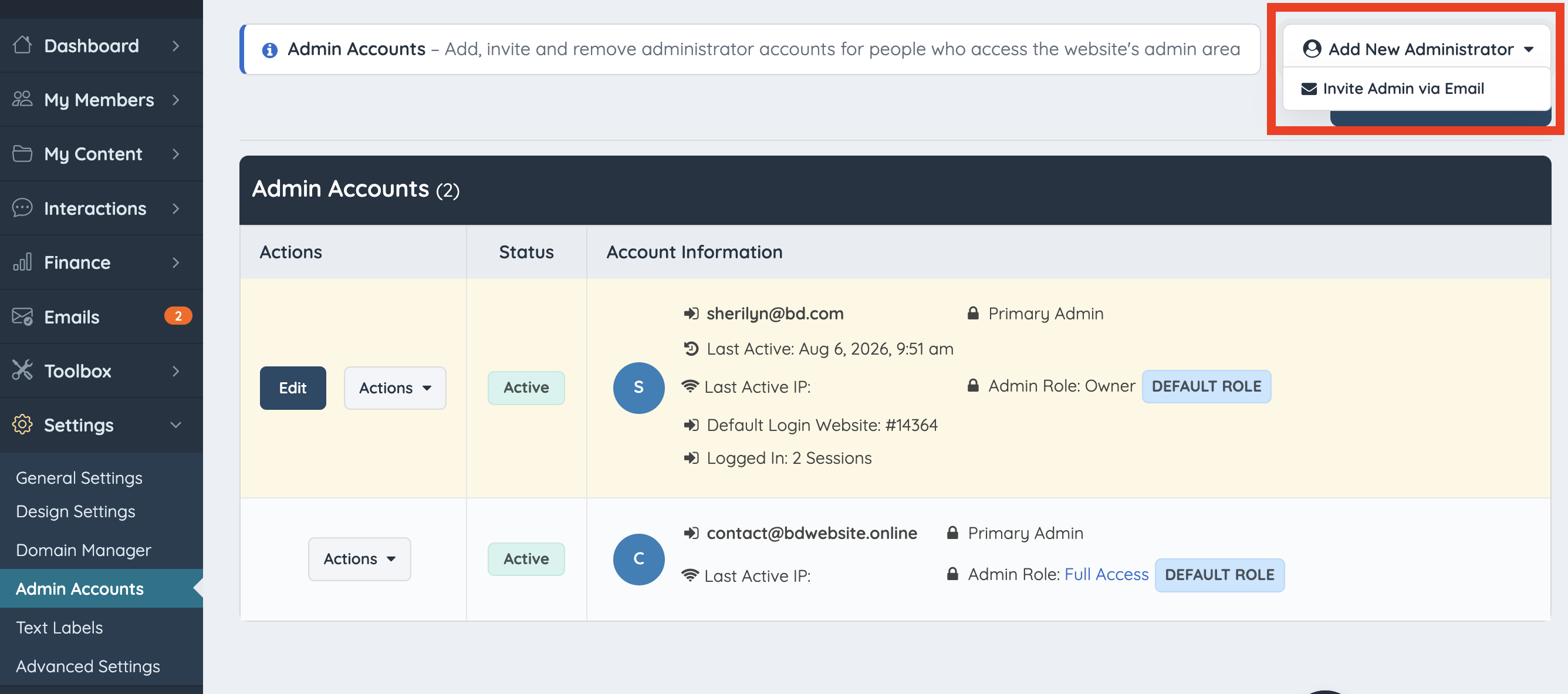
Task: Open the Actions dropdown for contact@bdwebsite.online
Action: pyautogui.click(x=359, y=559)
